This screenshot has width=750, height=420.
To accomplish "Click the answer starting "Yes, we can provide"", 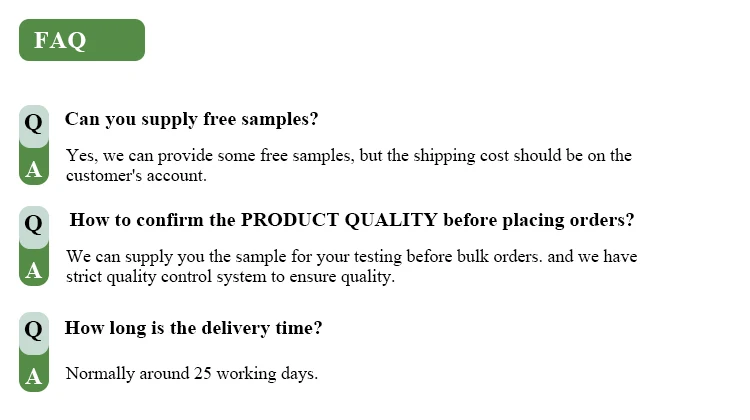I will (x=349, y=166).
